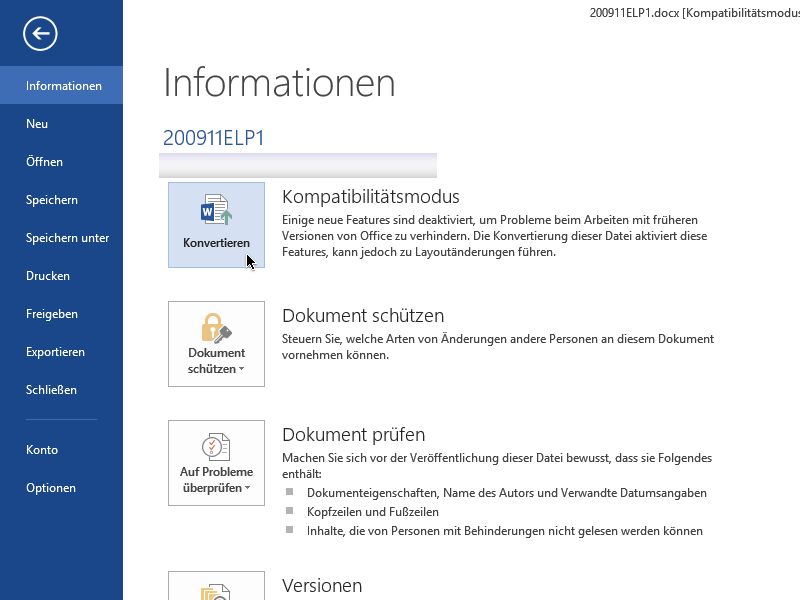
Task: Select Exportieren in the sidebar
Action: 61,352
